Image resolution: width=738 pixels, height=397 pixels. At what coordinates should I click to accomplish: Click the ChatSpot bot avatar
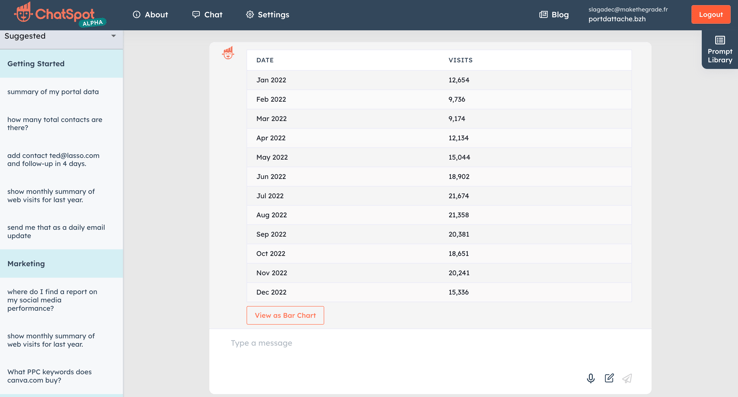(x=228, y=53)
